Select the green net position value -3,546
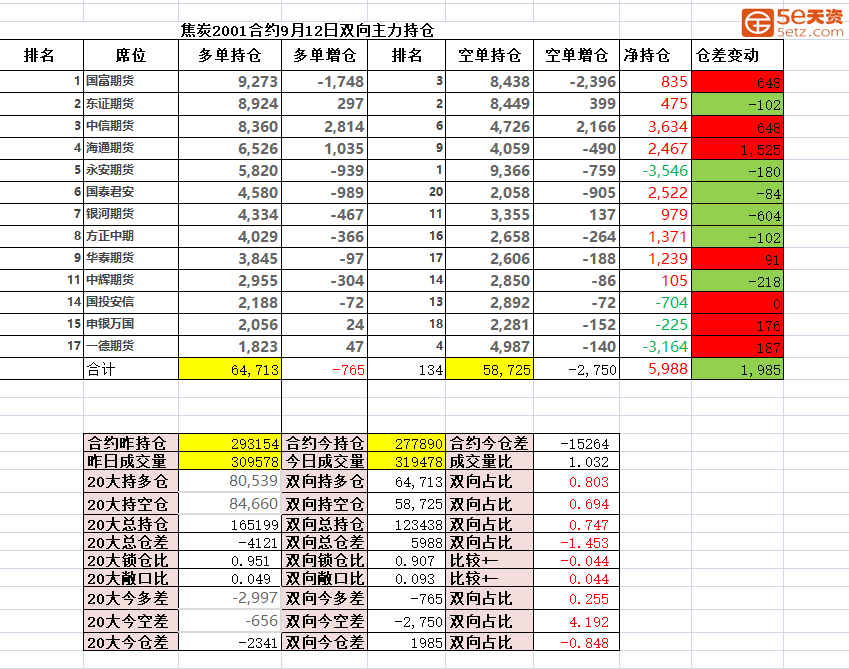Viewport: 849px width, 669px height. click(656, 170)
